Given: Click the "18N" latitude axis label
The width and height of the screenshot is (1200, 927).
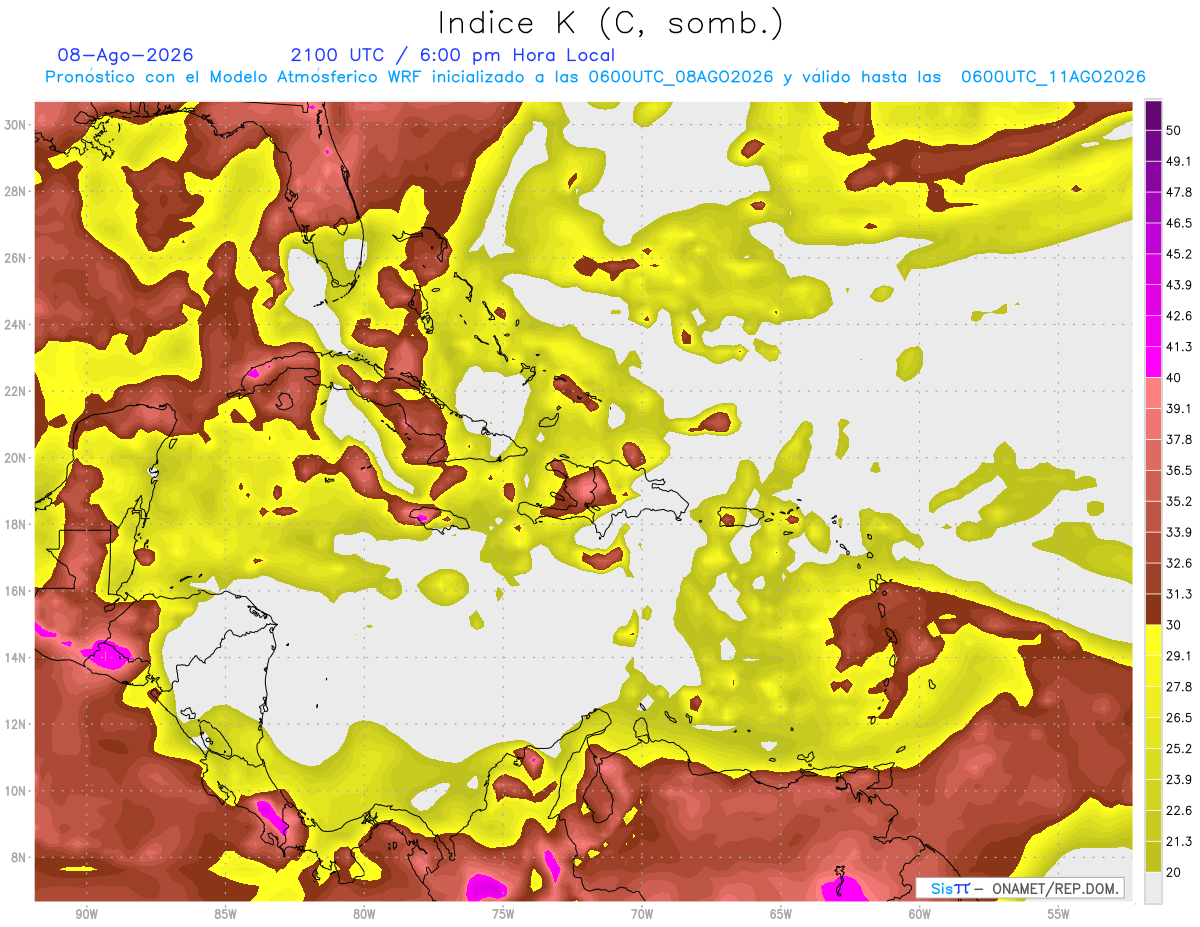Looking at the screenshot, I should pos(15,524).
